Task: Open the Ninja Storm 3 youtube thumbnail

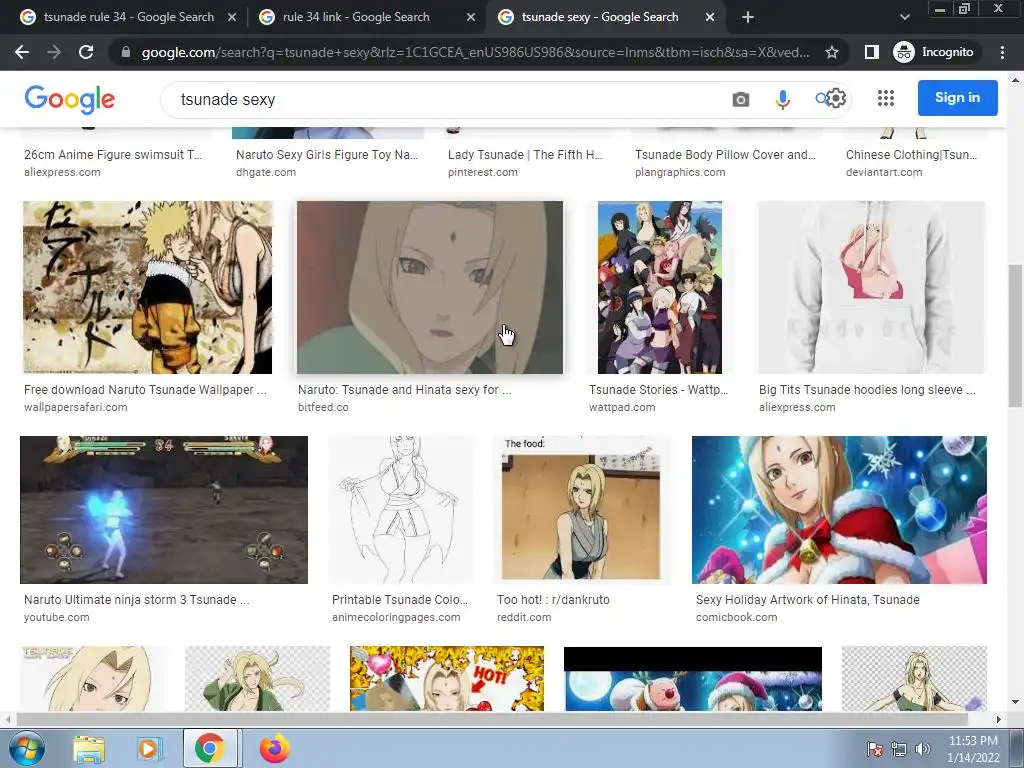Action: [x=164, y=510]
